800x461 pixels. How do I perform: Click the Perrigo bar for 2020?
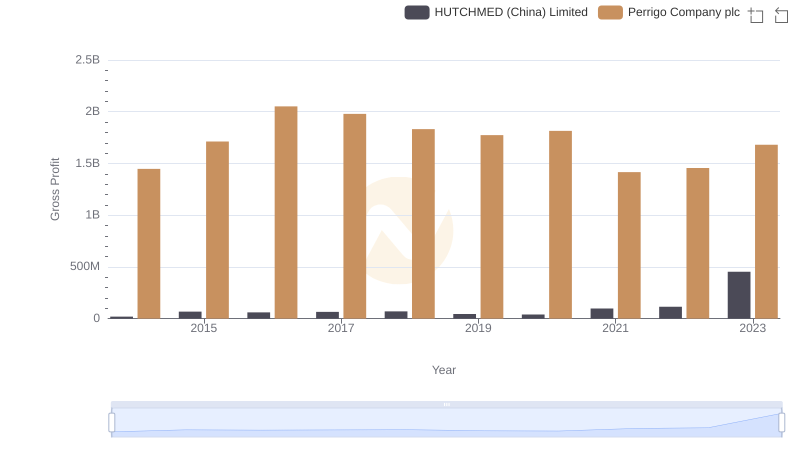(x=560, y=224)
